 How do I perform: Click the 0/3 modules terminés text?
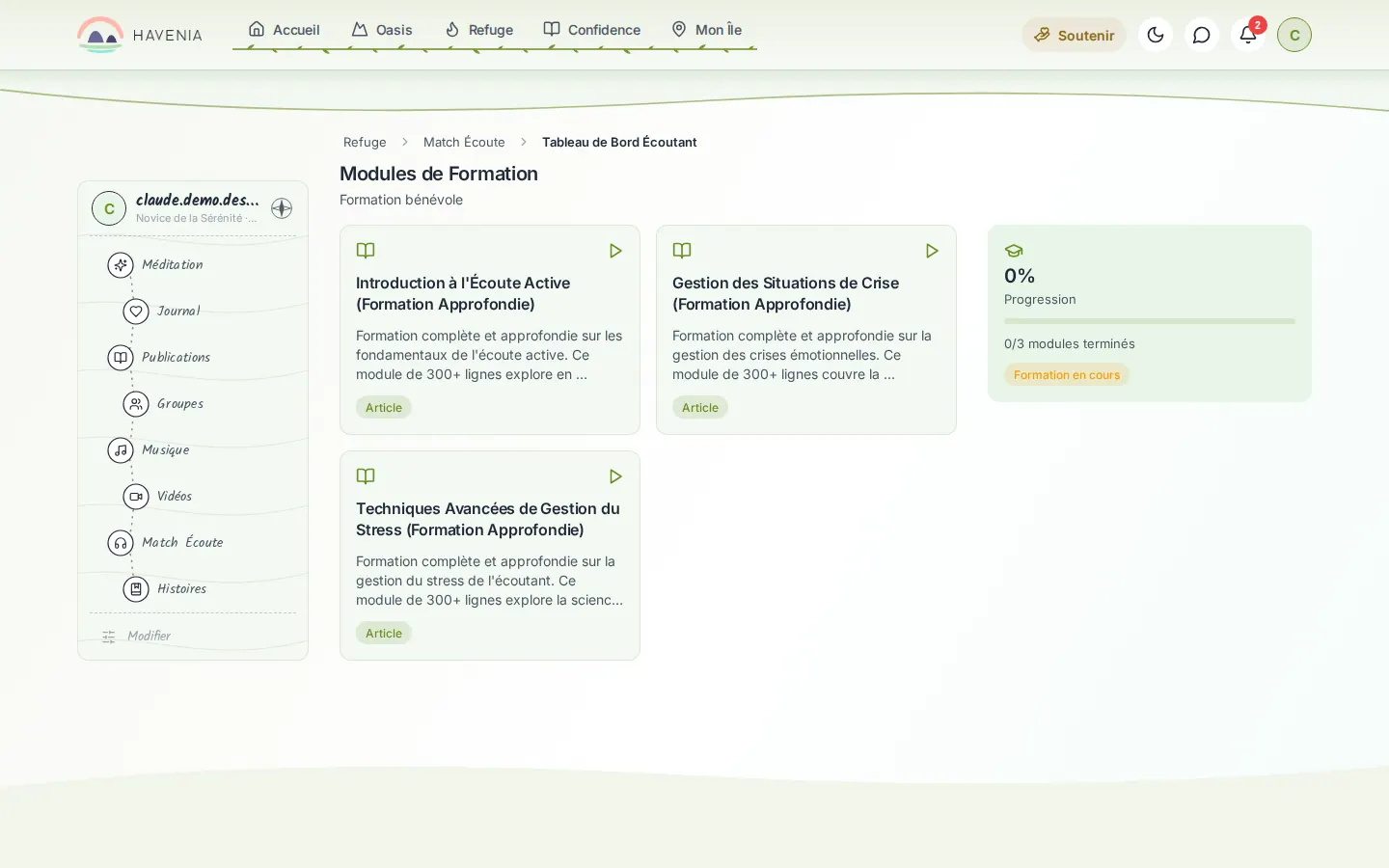click(1070, 343)
